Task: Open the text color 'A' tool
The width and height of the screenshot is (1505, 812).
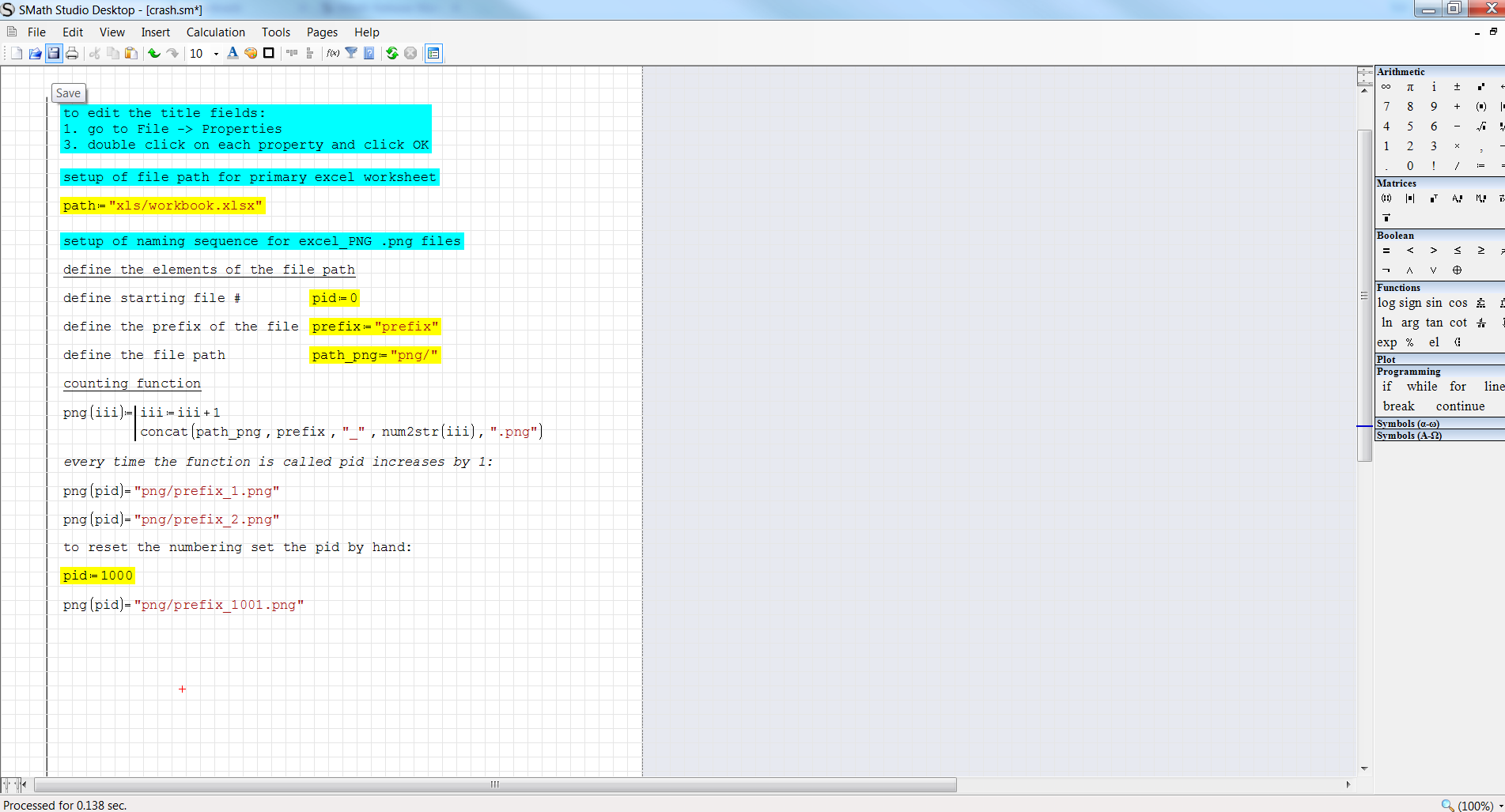Action: coord(232,53)
